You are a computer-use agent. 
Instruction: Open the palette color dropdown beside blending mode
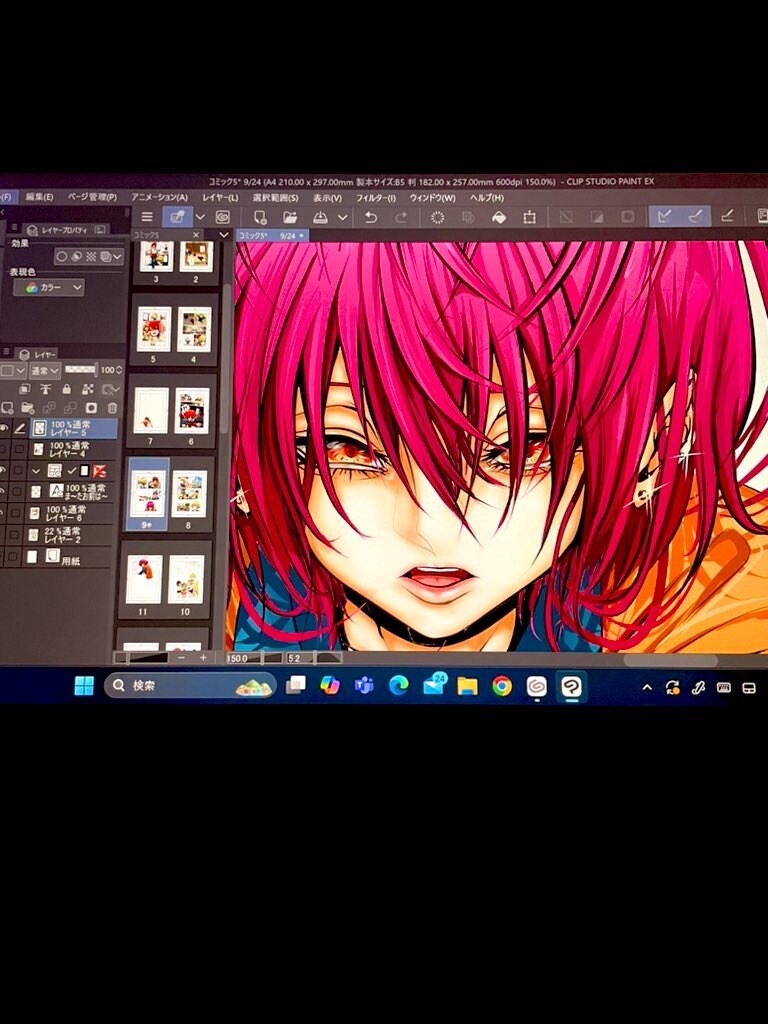tap(12, 370)
